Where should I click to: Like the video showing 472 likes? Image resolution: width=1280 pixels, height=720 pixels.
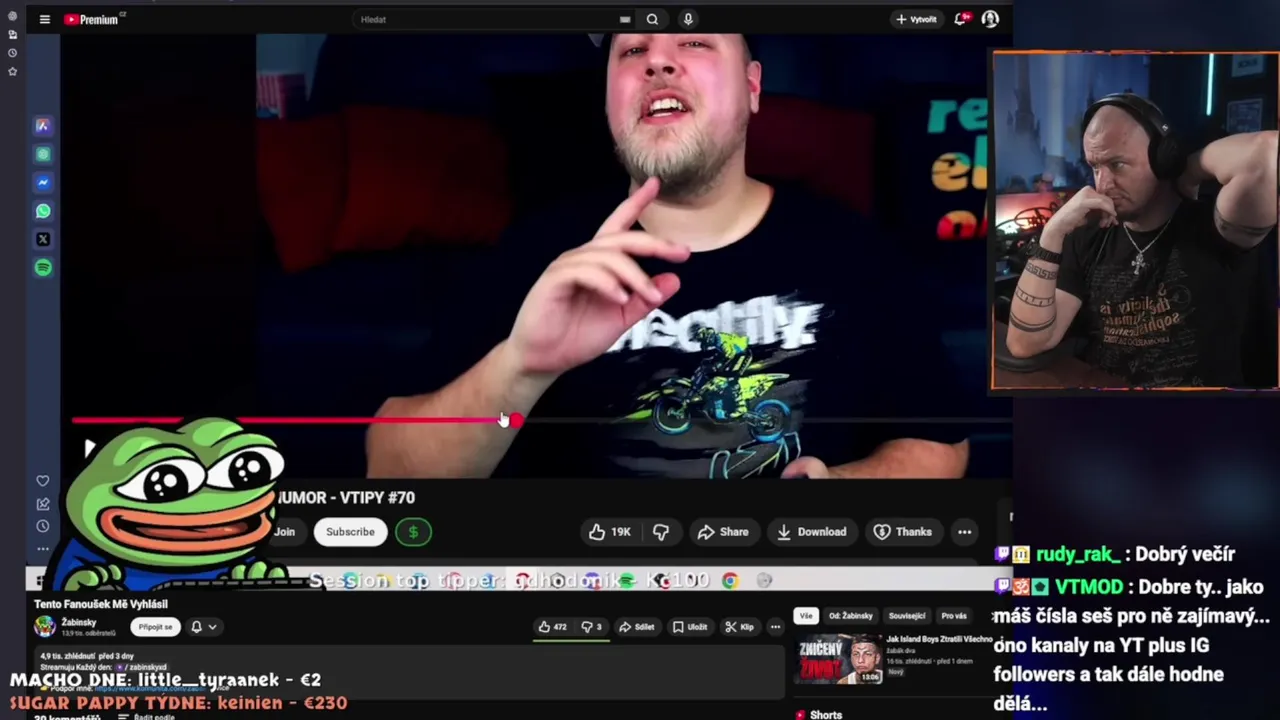coord(553,627)
